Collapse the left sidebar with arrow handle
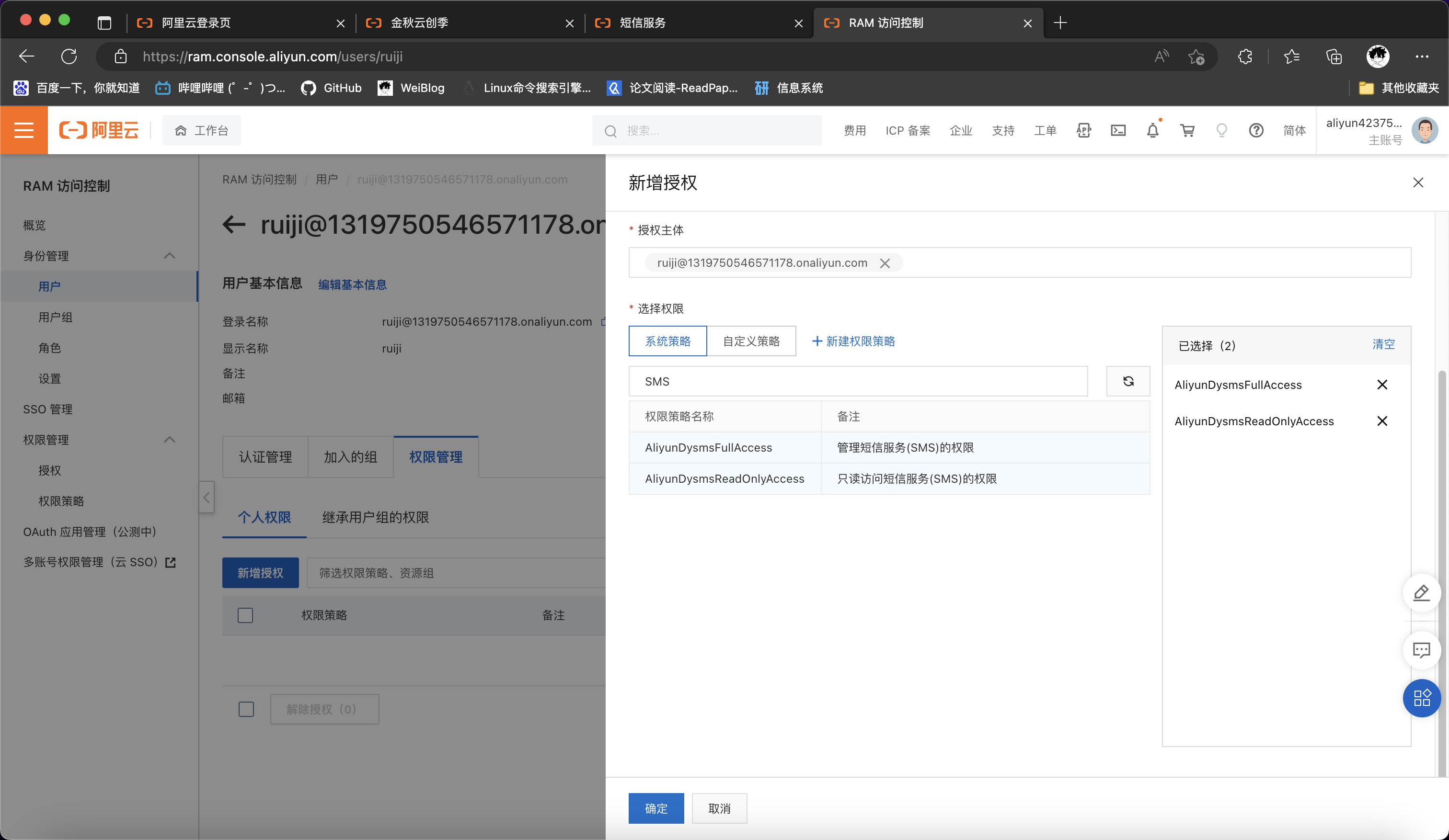The height and width of the screenshot is (840, 1449). coord(207,498)
